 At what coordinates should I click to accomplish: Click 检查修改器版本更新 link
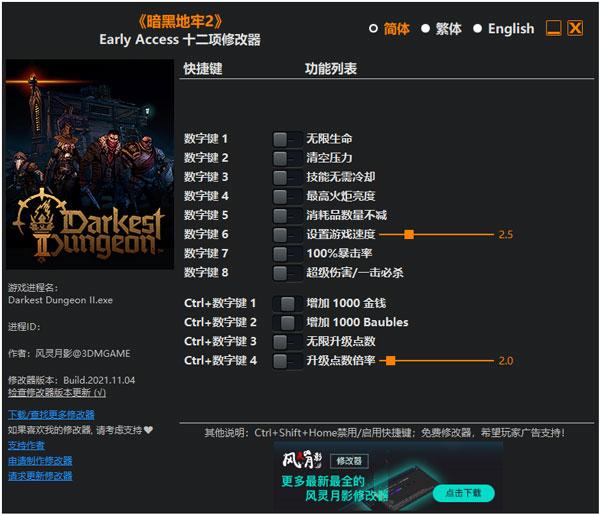(56, 391)
